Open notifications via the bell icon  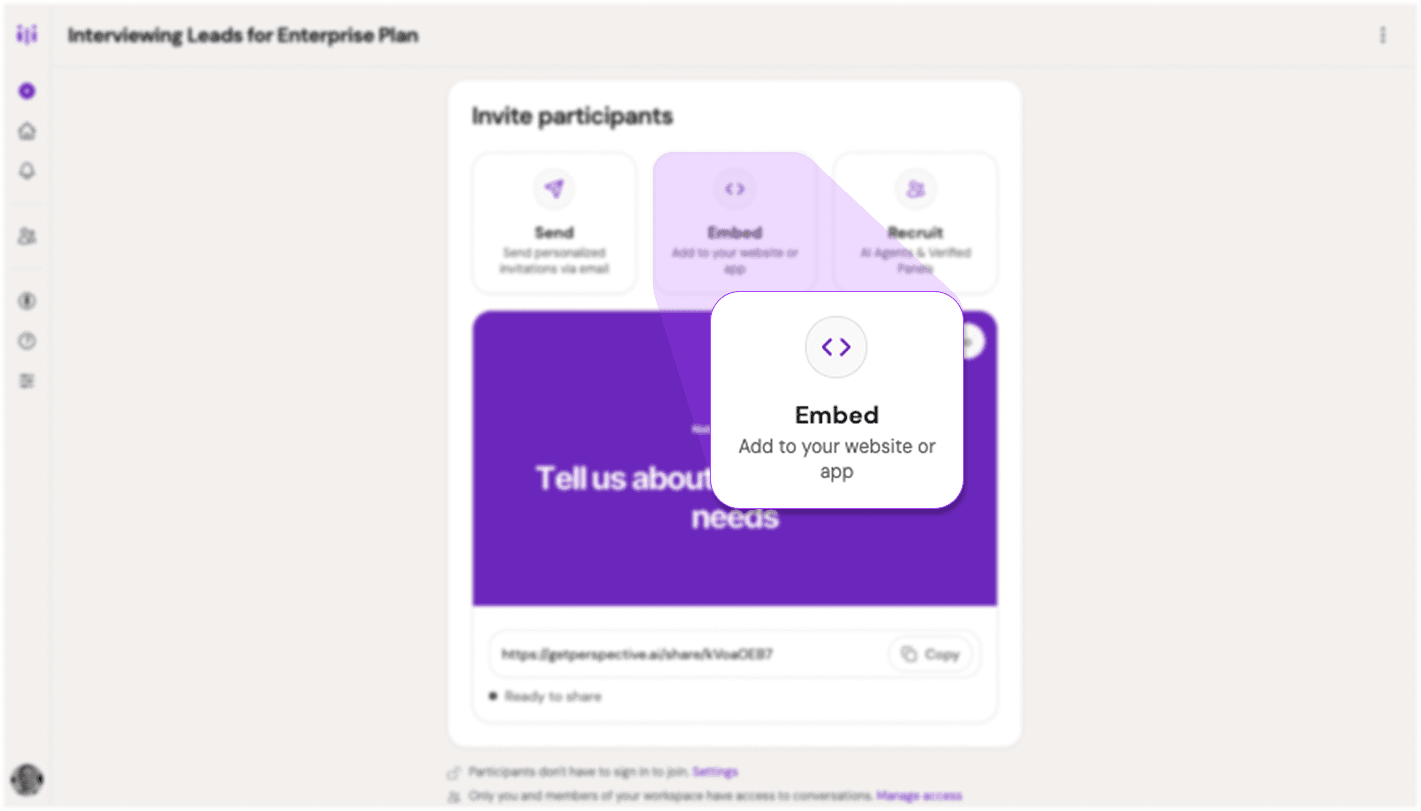[26, 170]
